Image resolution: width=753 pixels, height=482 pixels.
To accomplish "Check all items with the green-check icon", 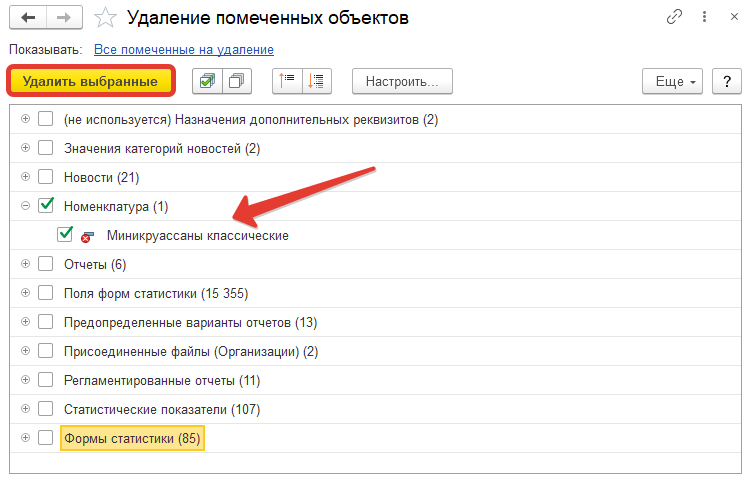I will point(207,81).
